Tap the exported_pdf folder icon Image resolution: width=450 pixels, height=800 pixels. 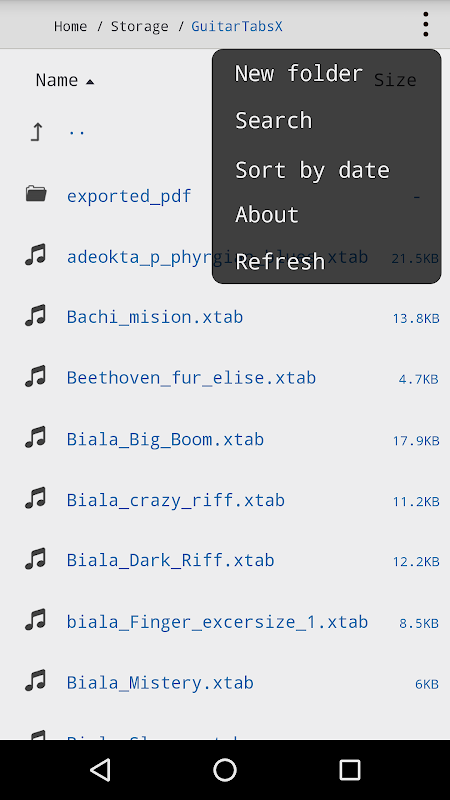[36, 194]
